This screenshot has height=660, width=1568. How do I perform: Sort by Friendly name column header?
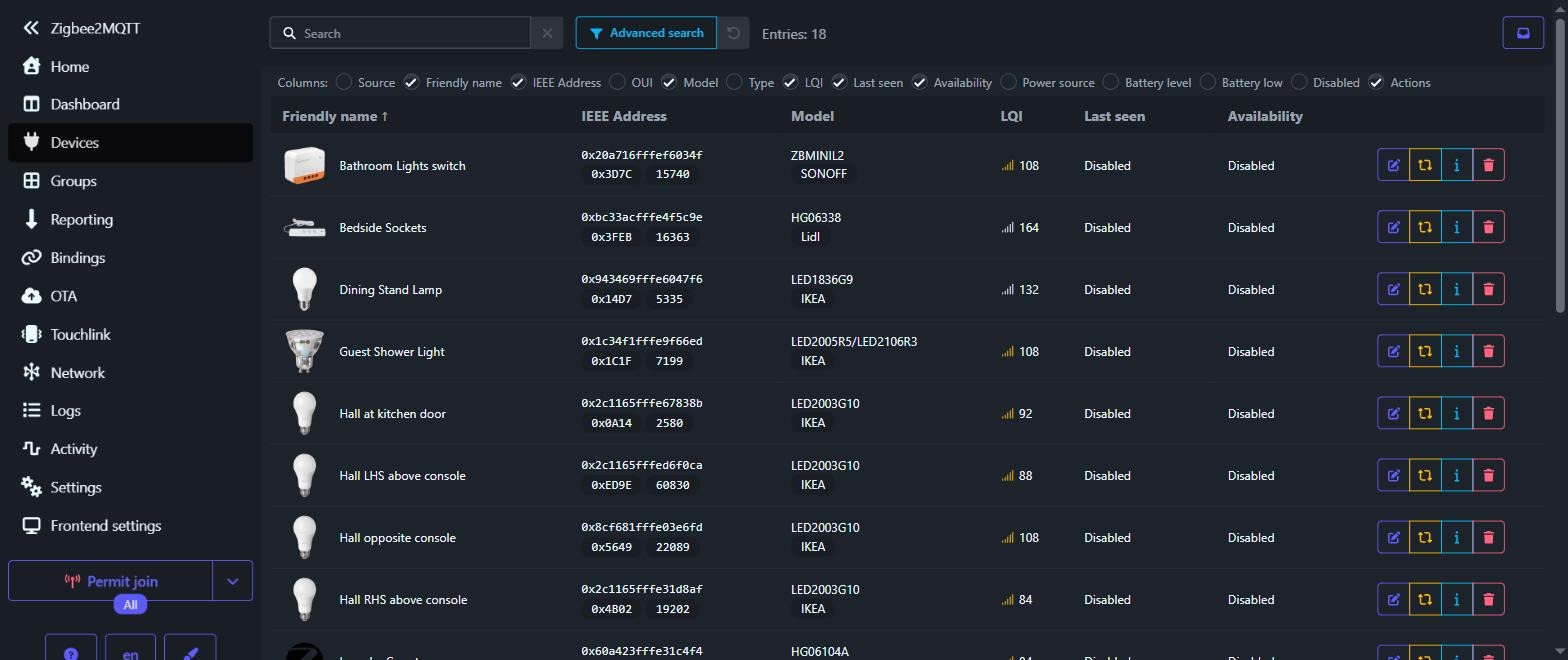pyautogui.click(x=335, y=116)
